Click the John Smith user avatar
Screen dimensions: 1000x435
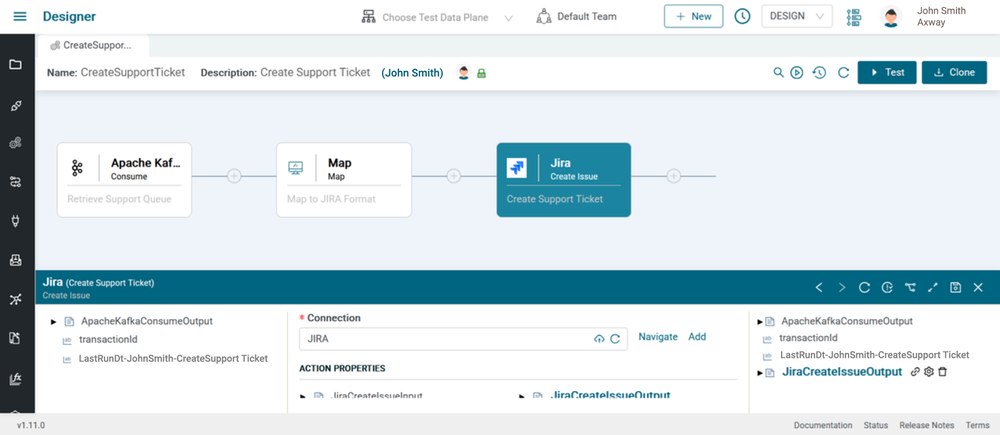(891, 17)
